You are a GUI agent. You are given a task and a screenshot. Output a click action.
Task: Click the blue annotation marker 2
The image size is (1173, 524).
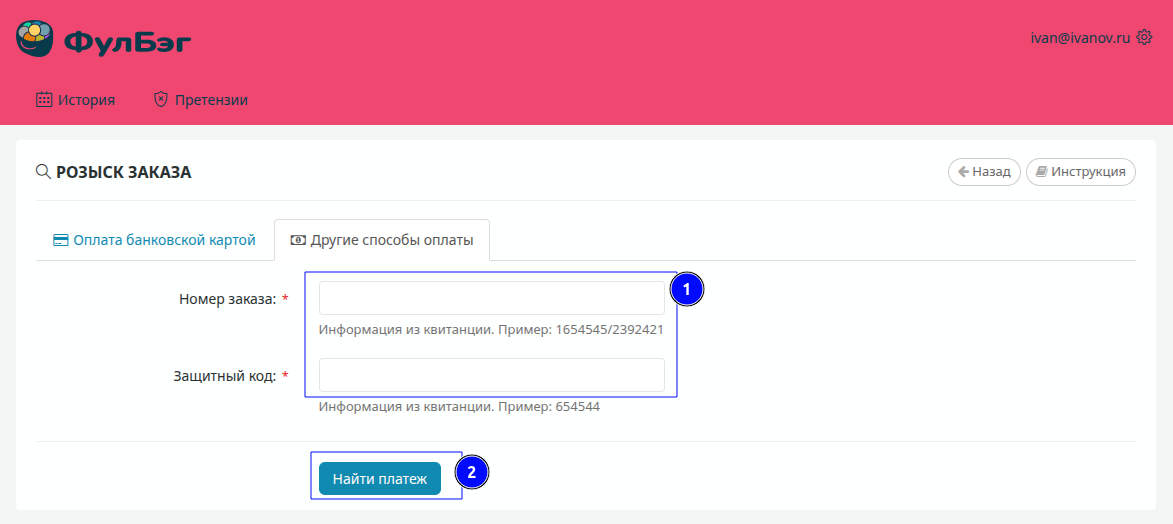pos(471,472)
